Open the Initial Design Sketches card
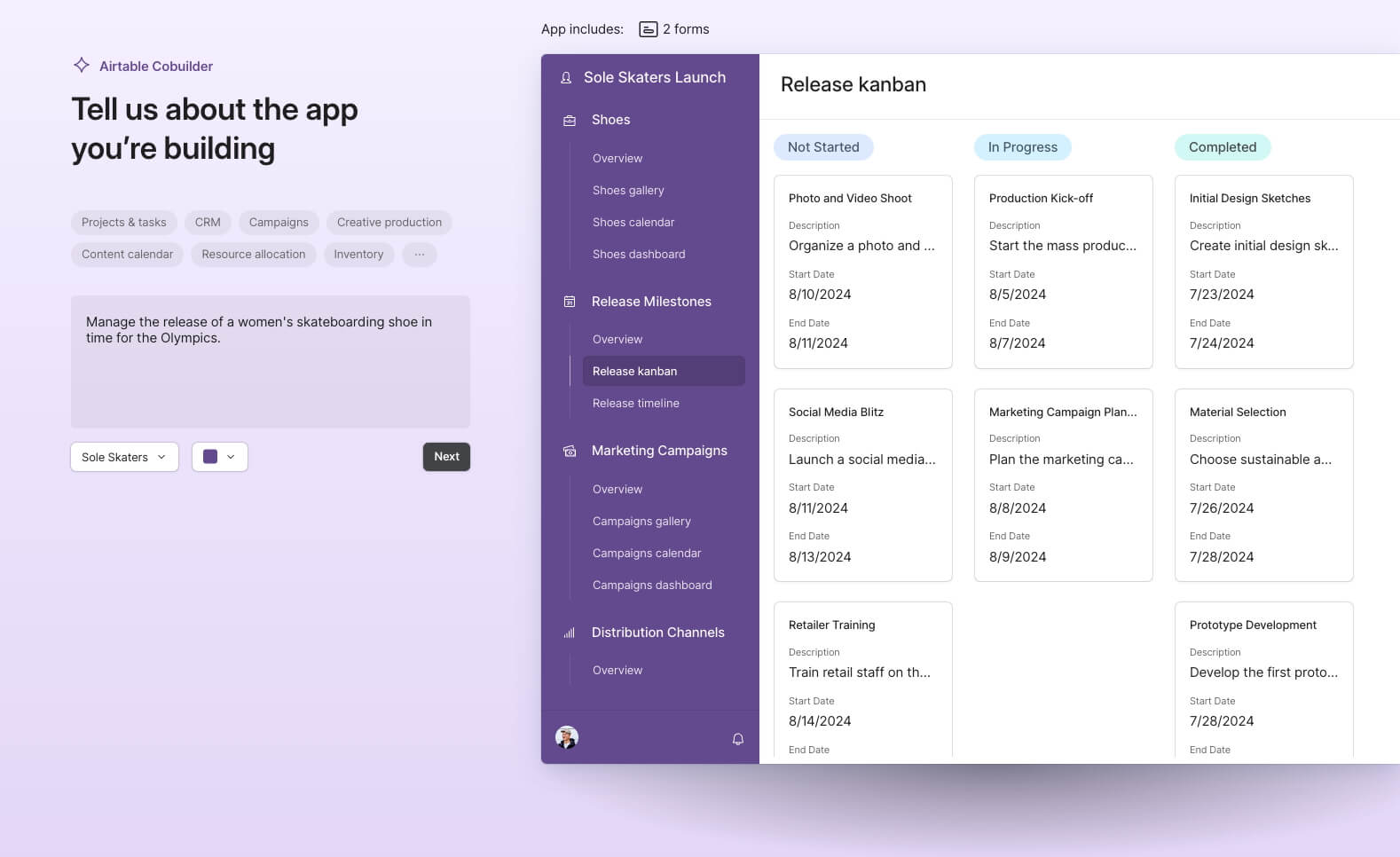 (x=1264, y=271)
